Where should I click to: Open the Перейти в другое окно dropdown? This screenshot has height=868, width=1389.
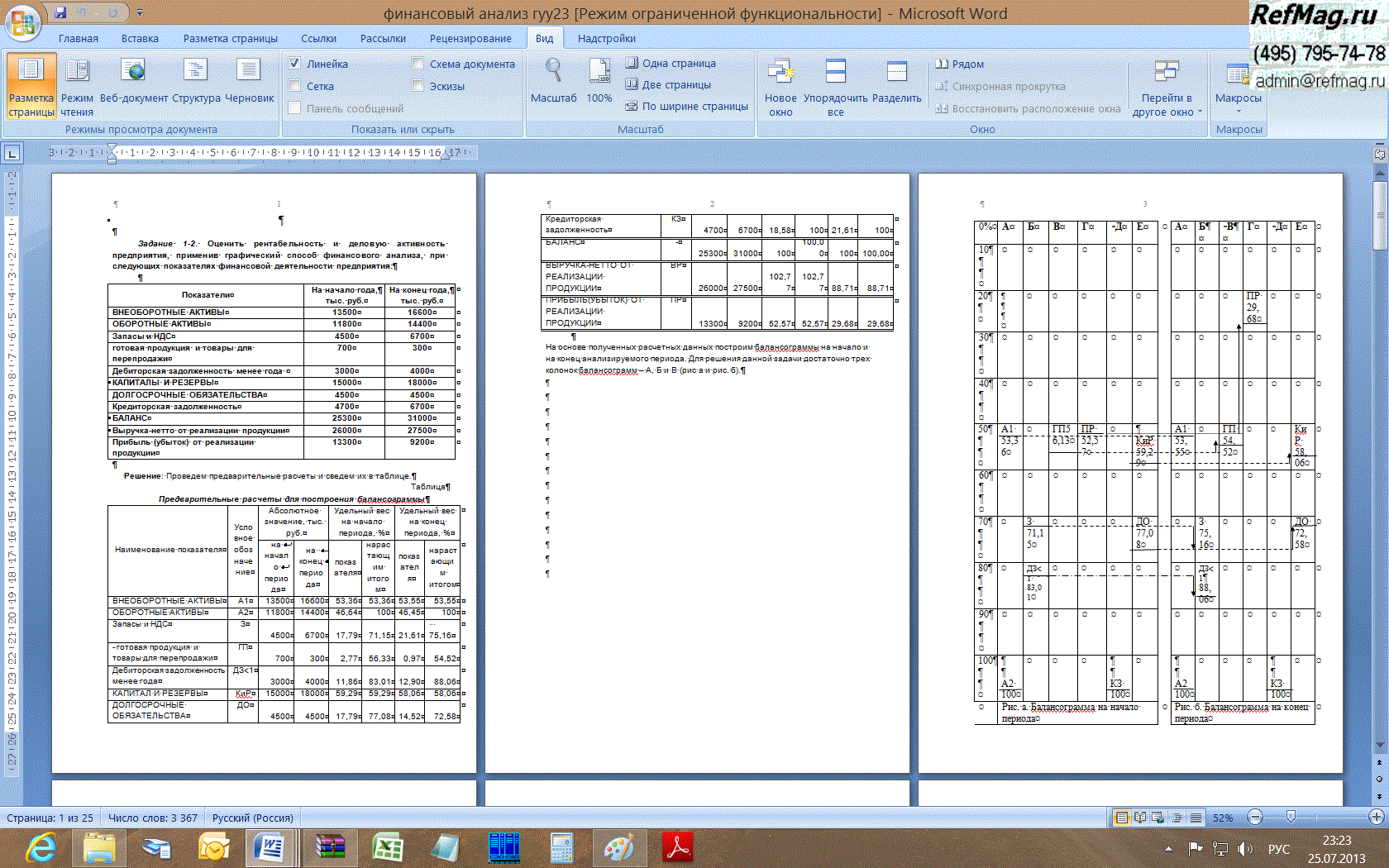coord(1166,105)
